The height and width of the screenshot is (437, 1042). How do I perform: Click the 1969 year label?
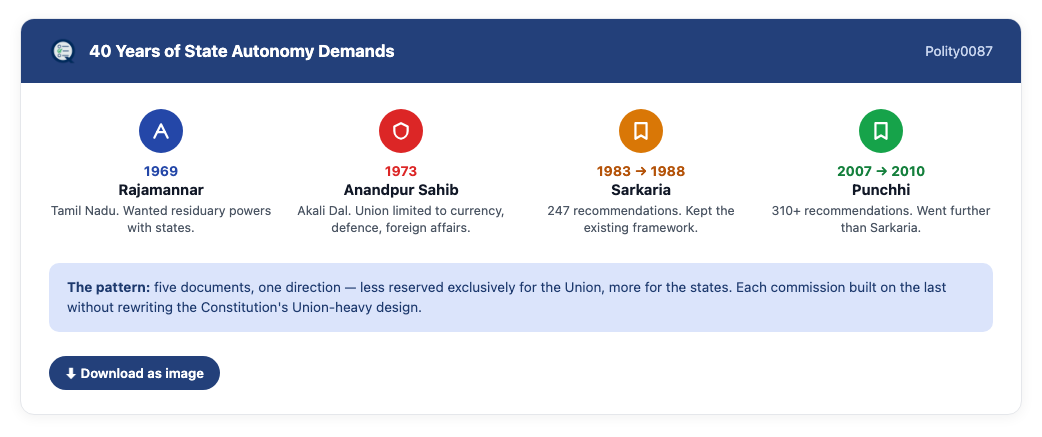point(161,171)
